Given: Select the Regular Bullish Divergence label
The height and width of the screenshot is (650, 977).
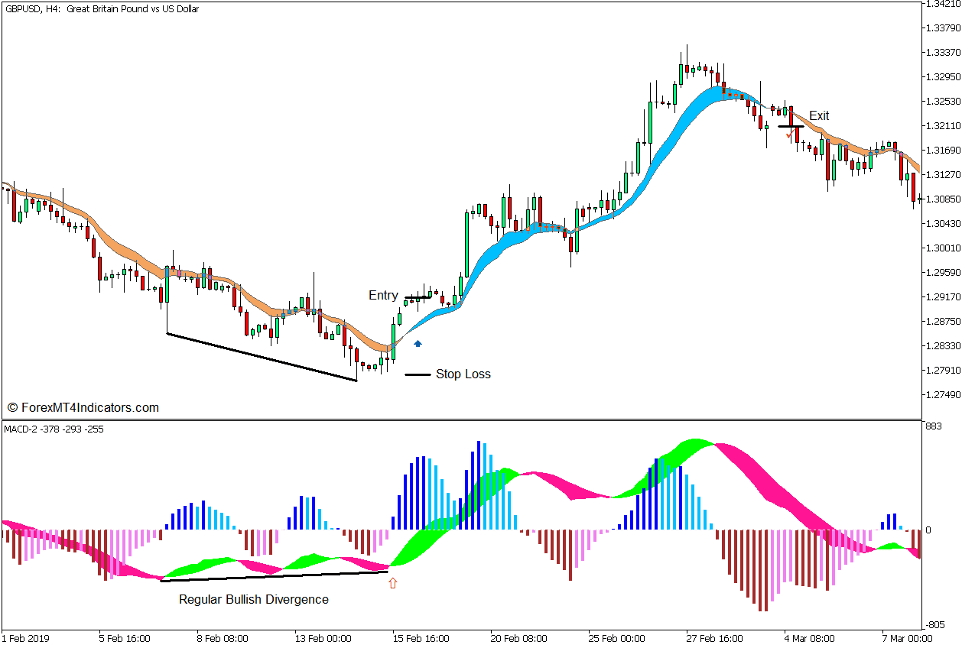Looking at the screenshot, I should click(254, 600).
